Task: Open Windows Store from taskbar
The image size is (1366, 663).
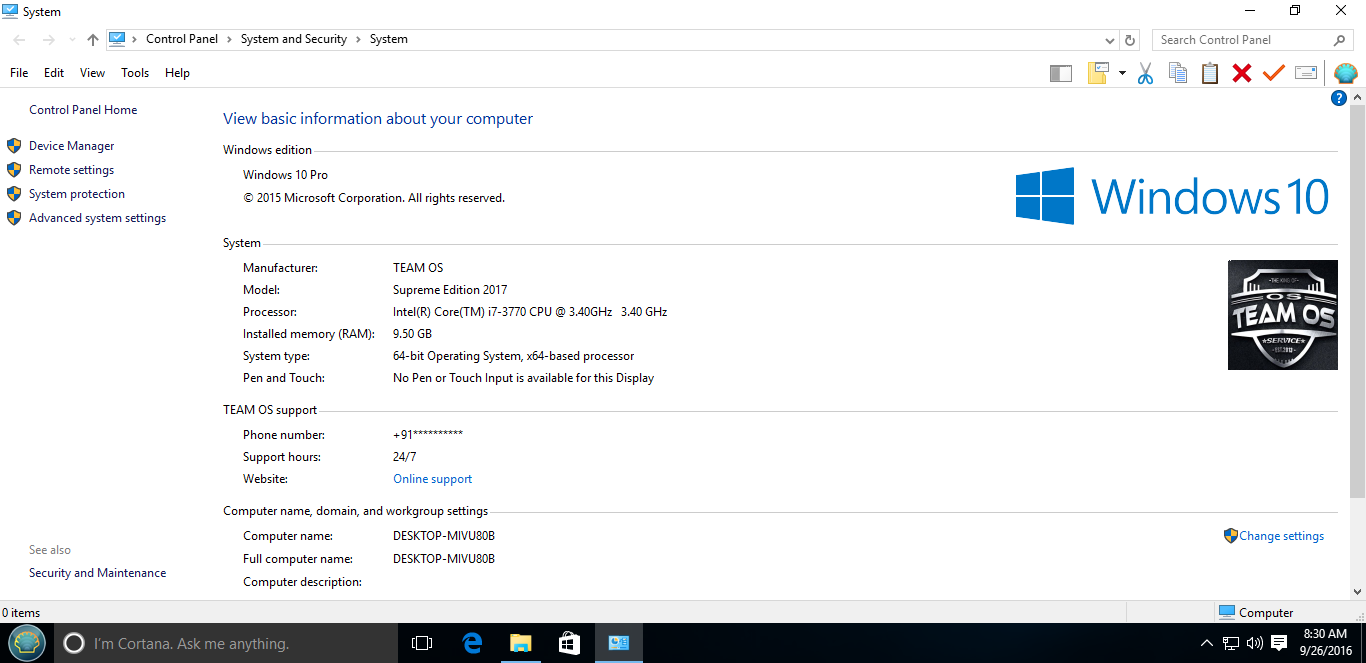Action: pyautogui.click(x=569, y=643)
